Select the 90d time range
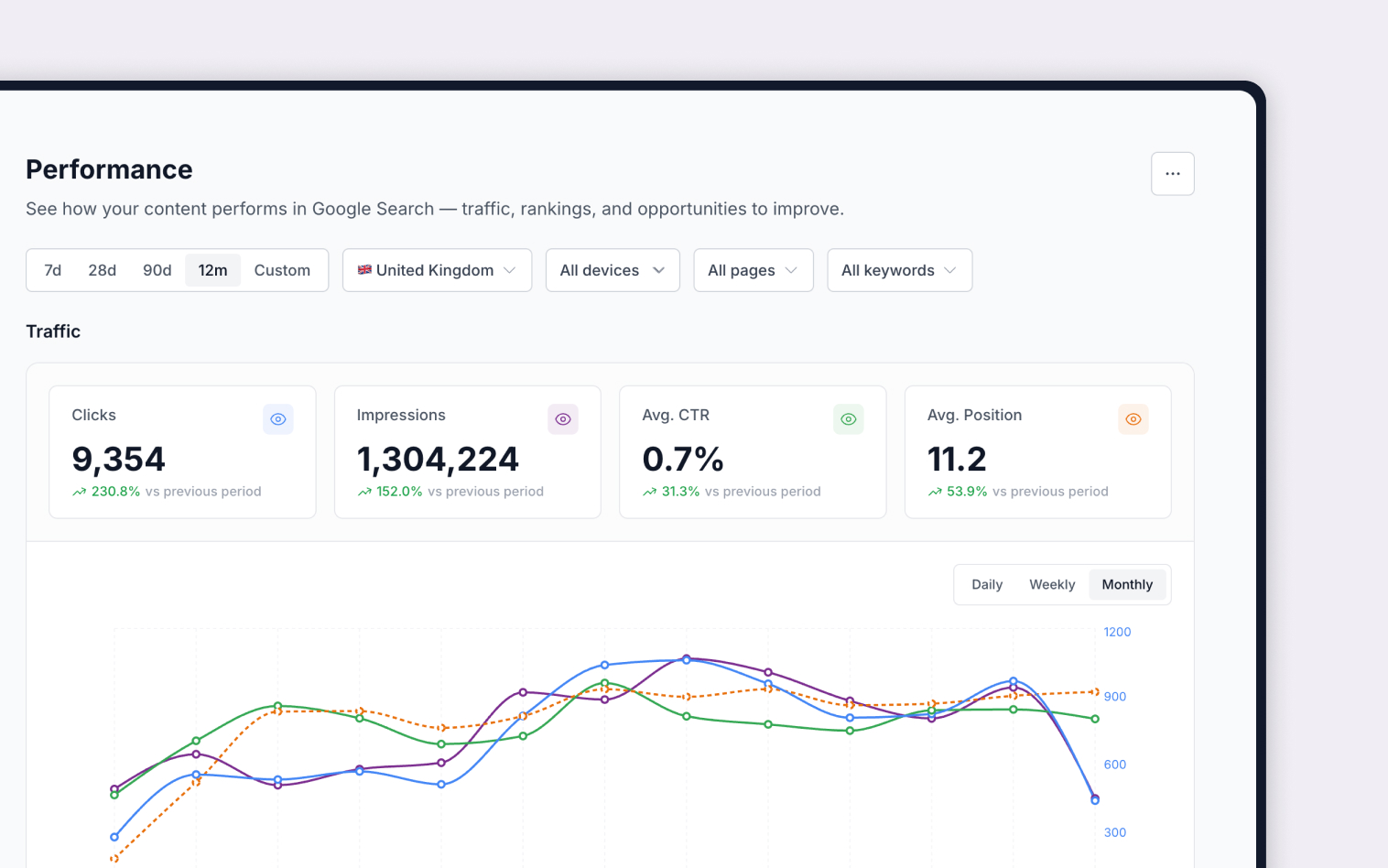1388x868 pixels. tap(157, 270)
